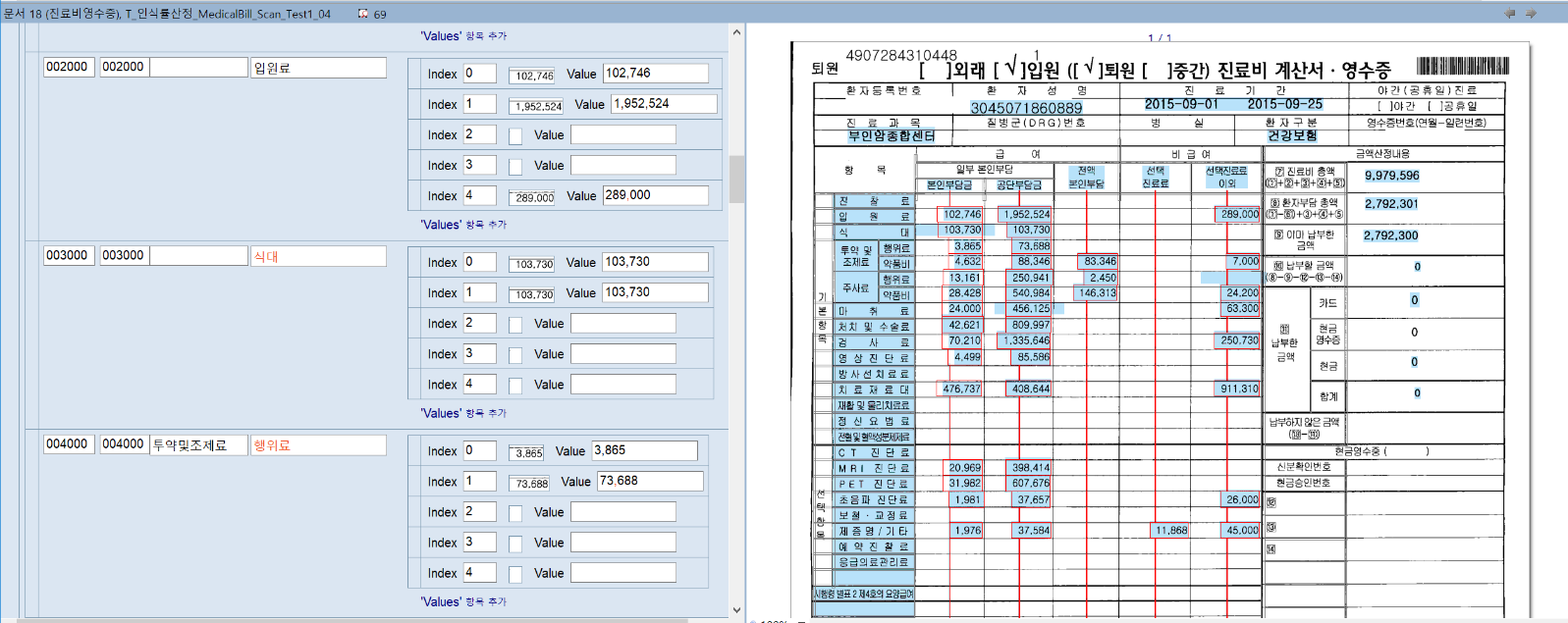Select the 809,997 cell in the receipt table
The image size is (1568, 623).
pos(1030,325)
